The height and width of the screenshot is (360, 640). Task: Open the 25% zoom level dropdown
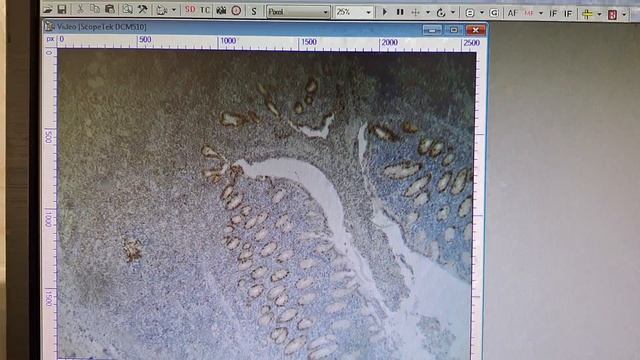(x=353, y=12)
